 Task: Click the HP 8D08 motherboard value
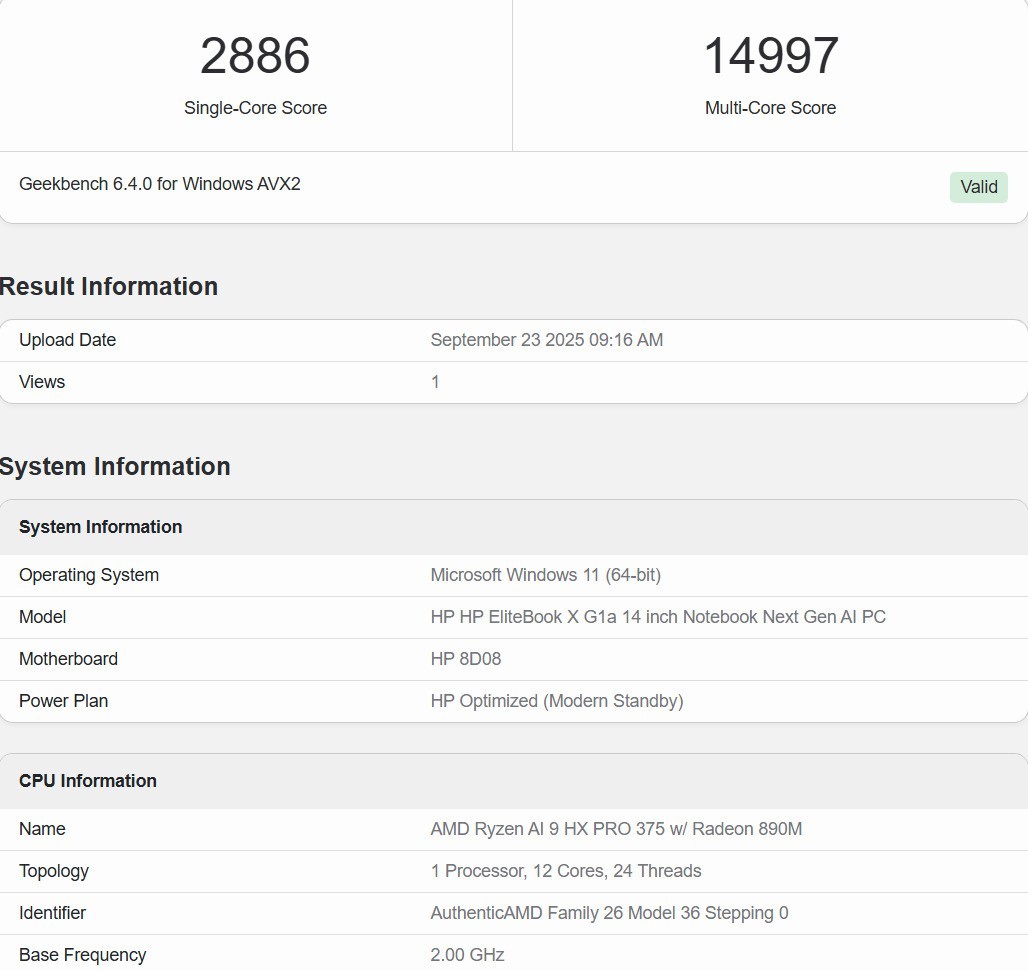[x=465, y=659]
